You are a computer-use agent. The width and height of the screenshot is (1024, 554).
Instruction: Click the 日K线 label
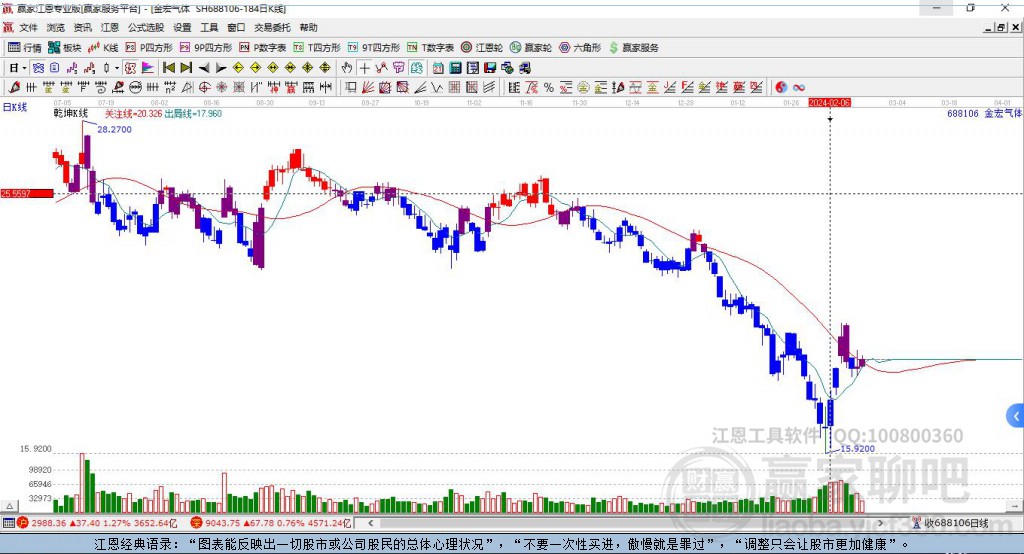coord(15,107)
